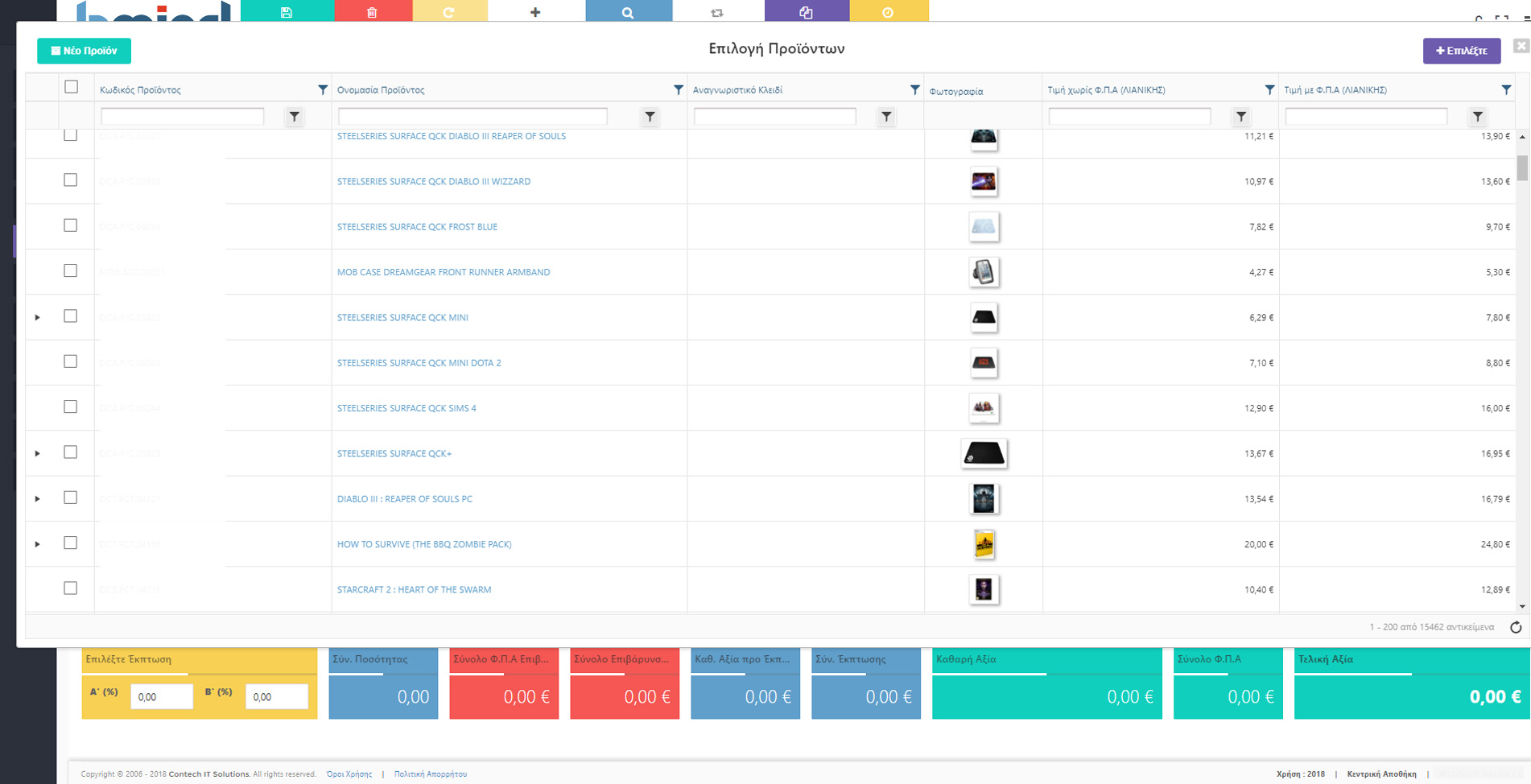This screenshot has height=784, width=1531.
Task: Open STEELSERIES SURFACE QCK MINI DOTA 2 link
Action: pyautogui.click(x=419, y=363)
